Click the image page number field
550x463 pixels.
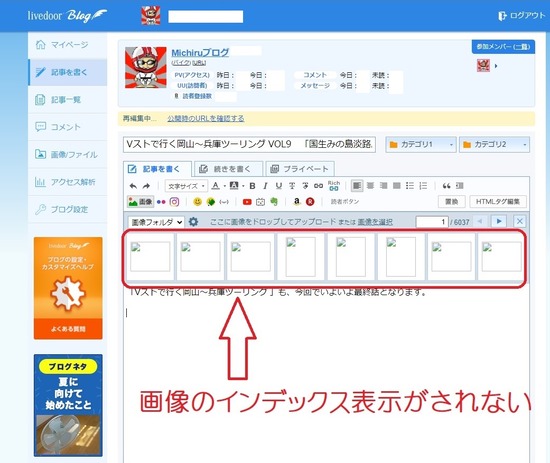432,222
